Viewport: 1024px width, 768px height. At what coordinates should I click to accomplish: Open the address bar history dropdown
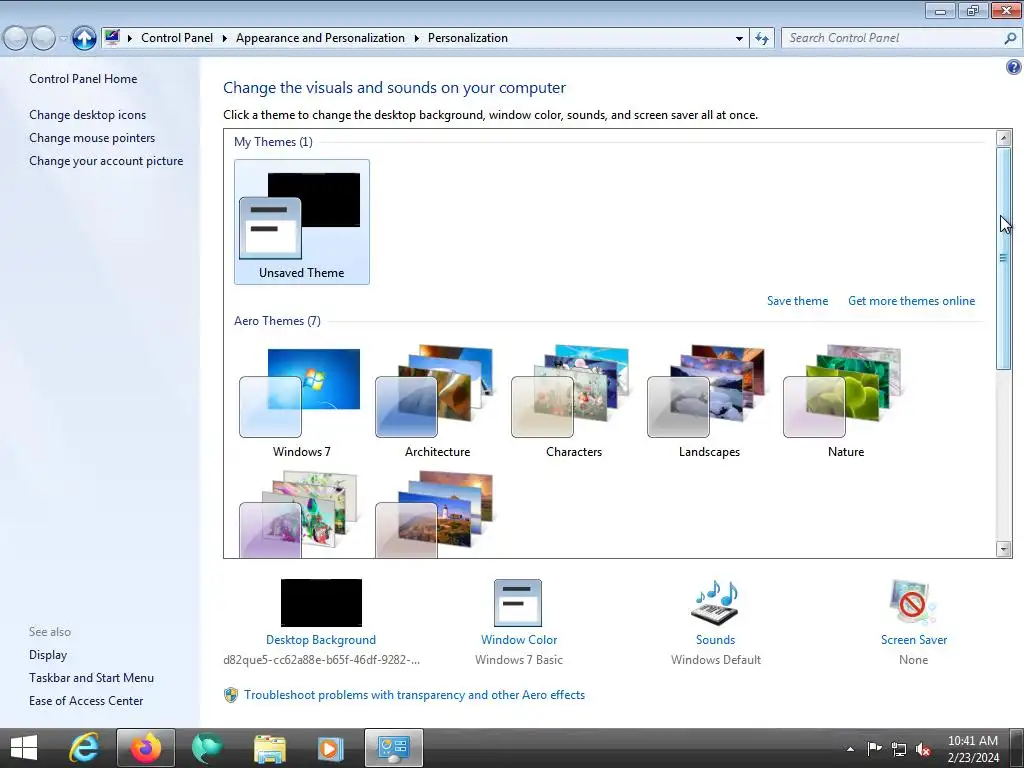pos(739,38)
